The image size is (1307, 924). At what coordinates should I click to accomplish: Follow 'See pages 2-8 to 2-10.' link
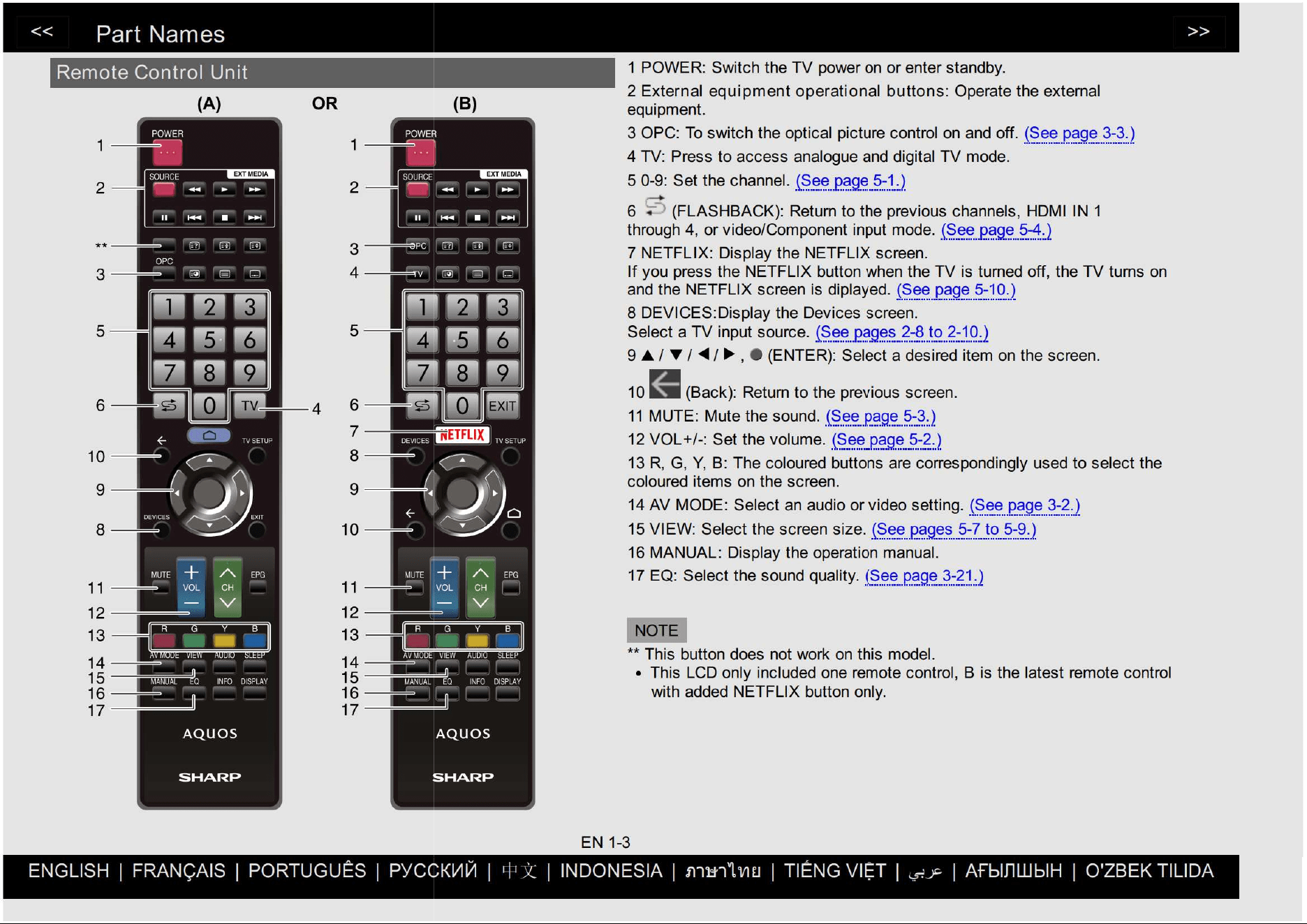click(x=901, y=332)
